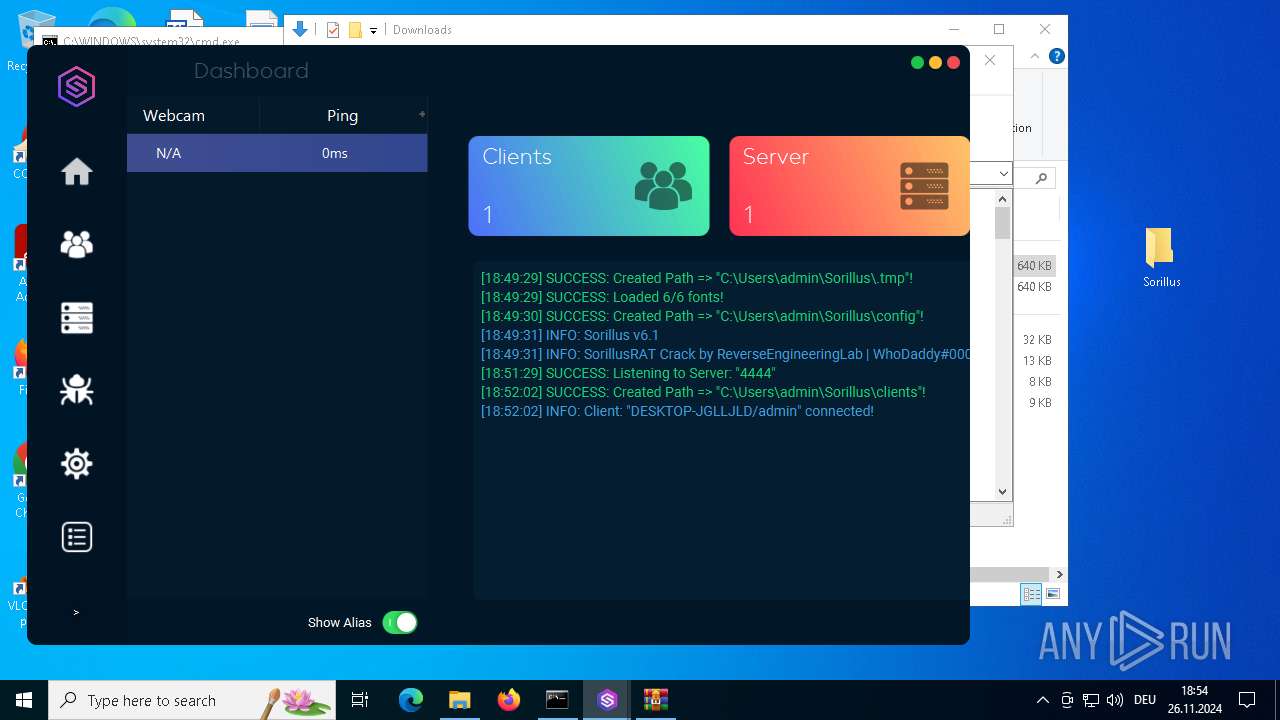Open quick access toolbar dropdown in Downloads
The image size is (1280, 720).
tap(373, 31)
